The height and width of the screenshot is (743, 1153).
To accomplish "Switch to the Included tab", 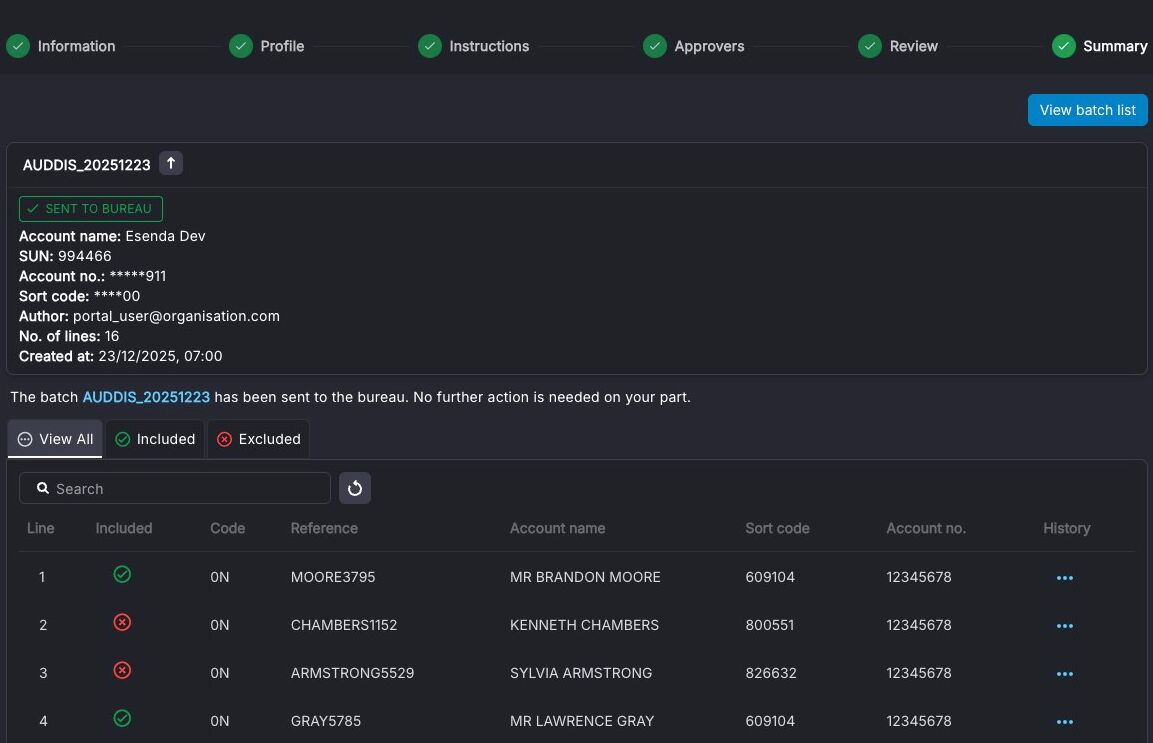I will pos(155,438).
